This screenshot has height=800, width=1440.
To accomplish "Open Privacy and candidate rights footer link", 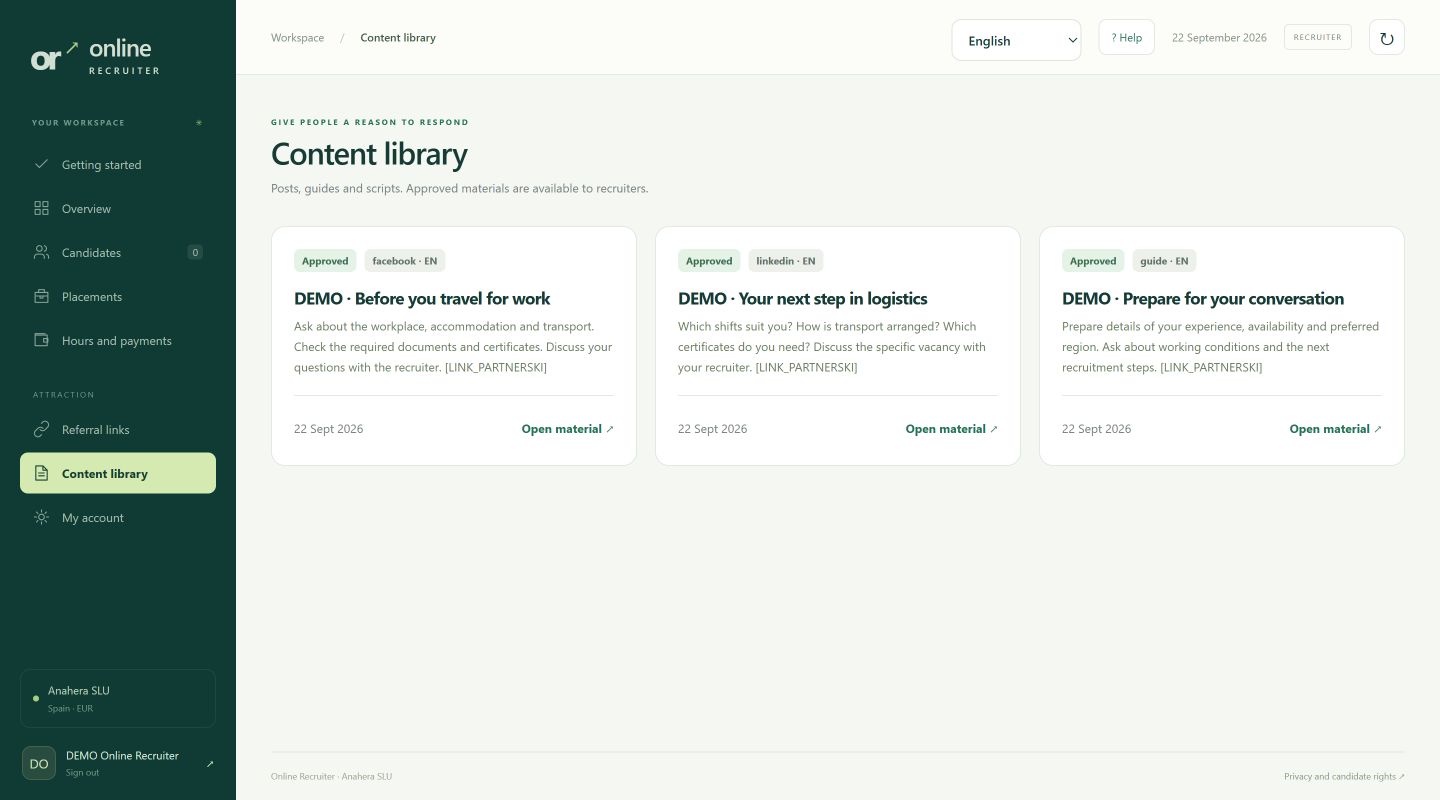I will click(x=1344, y=776).
